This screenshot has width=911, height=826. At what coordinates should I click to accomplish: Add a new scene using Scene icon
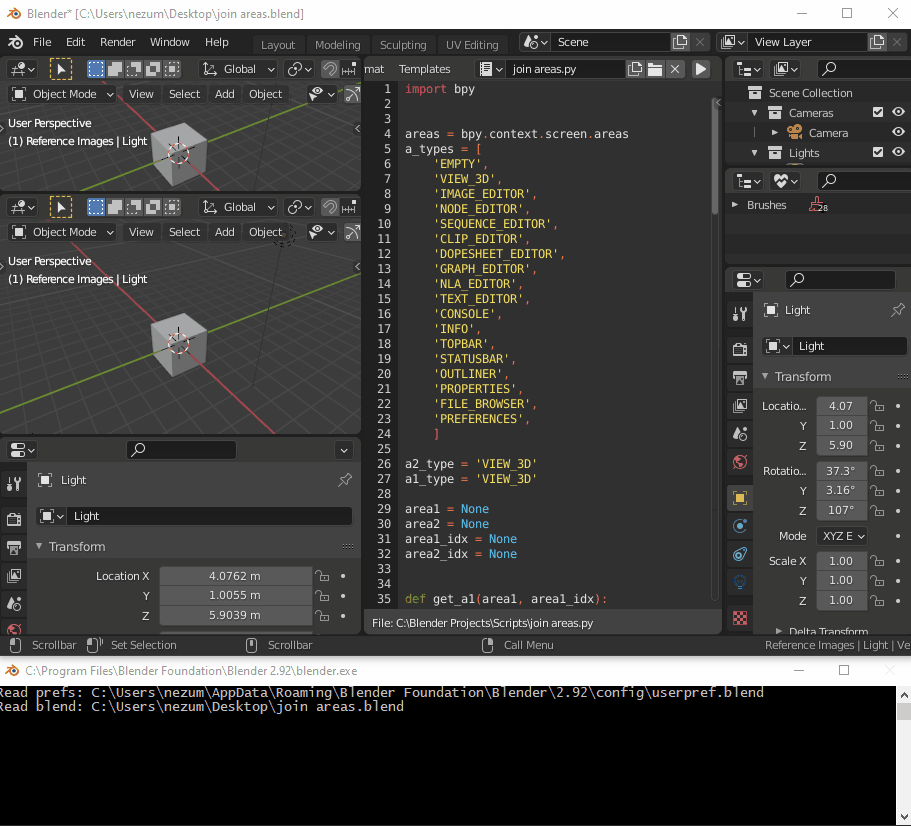[680, 42]
